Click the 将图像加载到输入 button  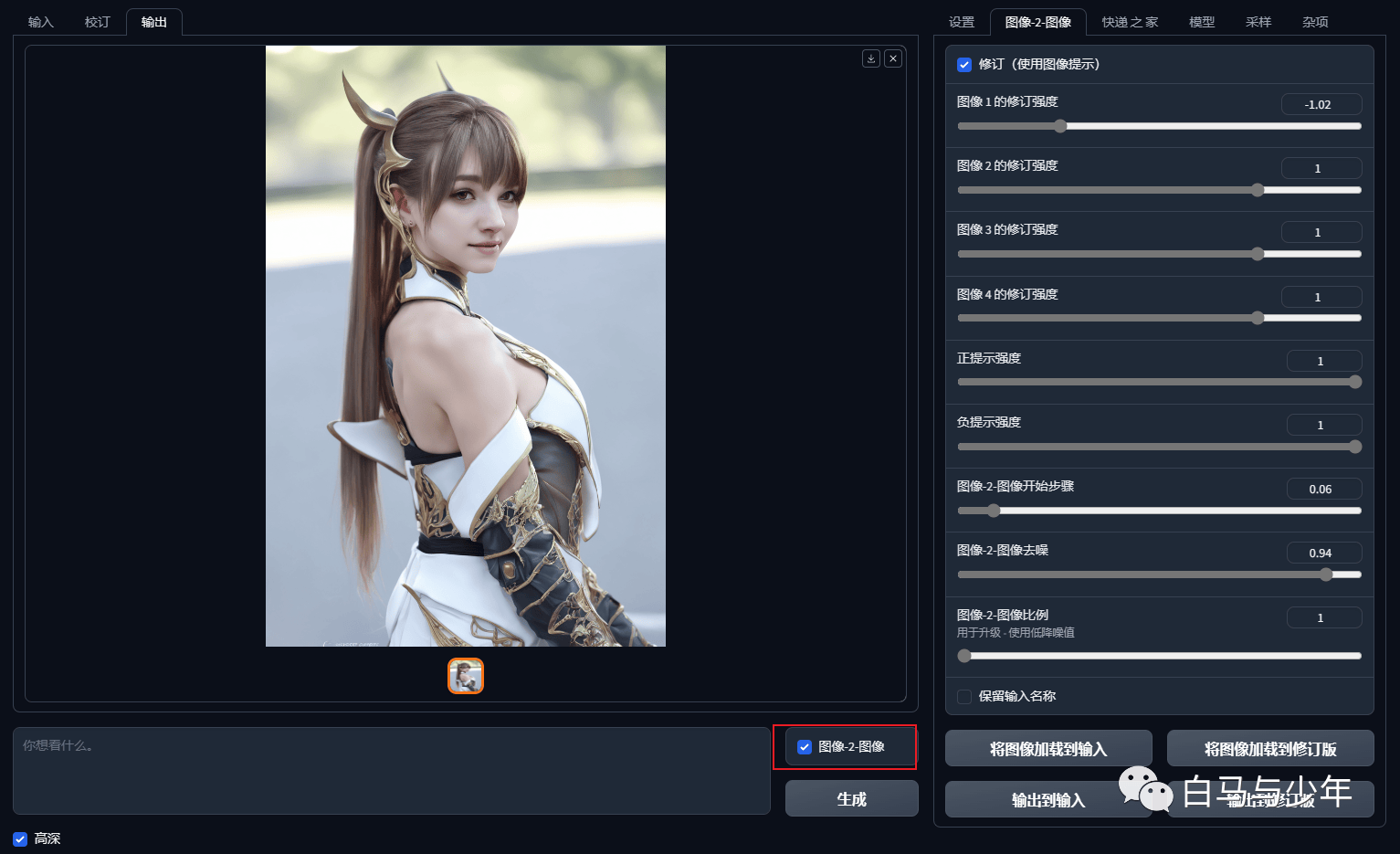(x=1048, y=749)
